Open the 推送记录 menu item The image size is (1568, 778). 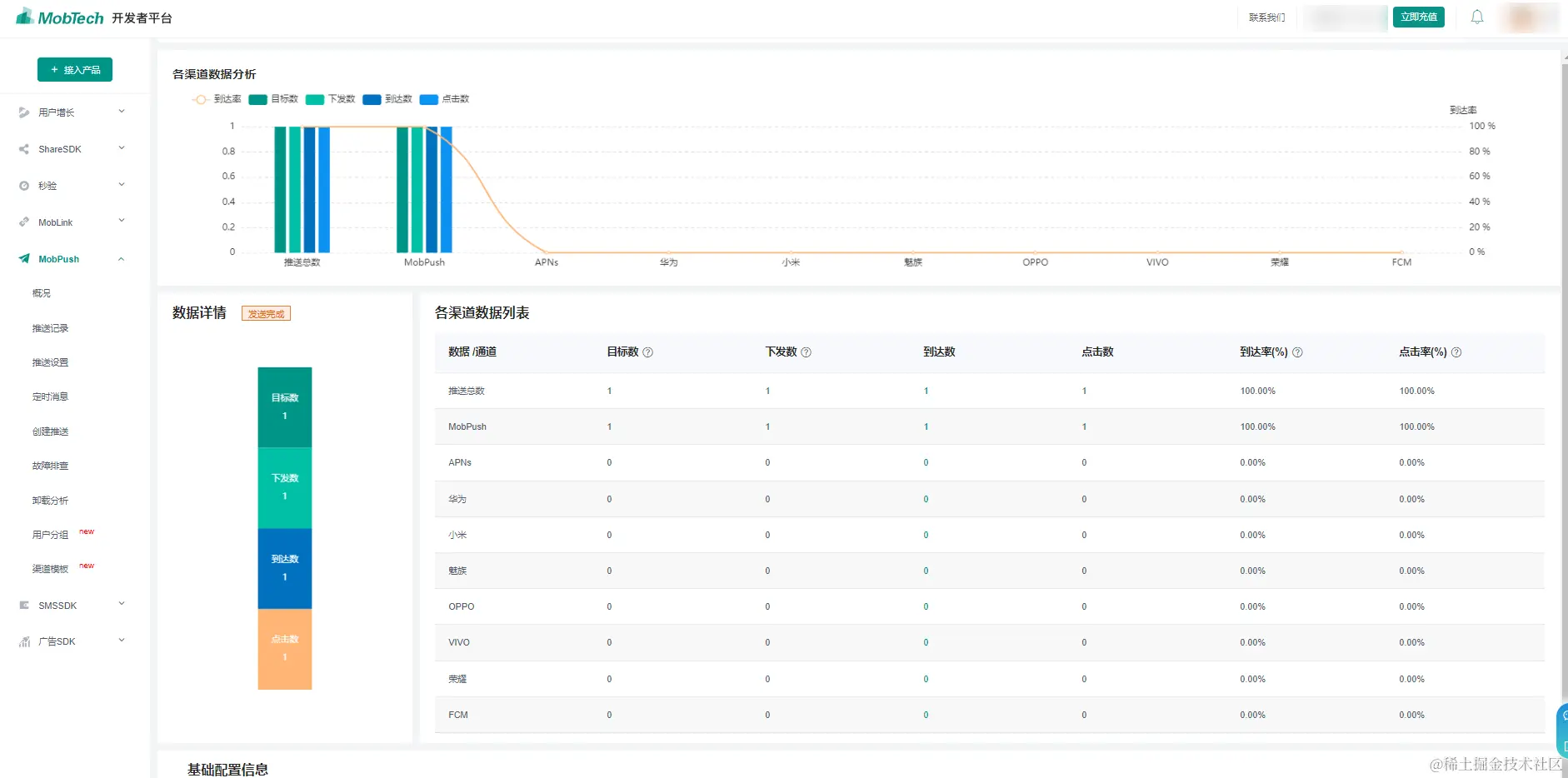pyautogui.click(x=50, y=328)
